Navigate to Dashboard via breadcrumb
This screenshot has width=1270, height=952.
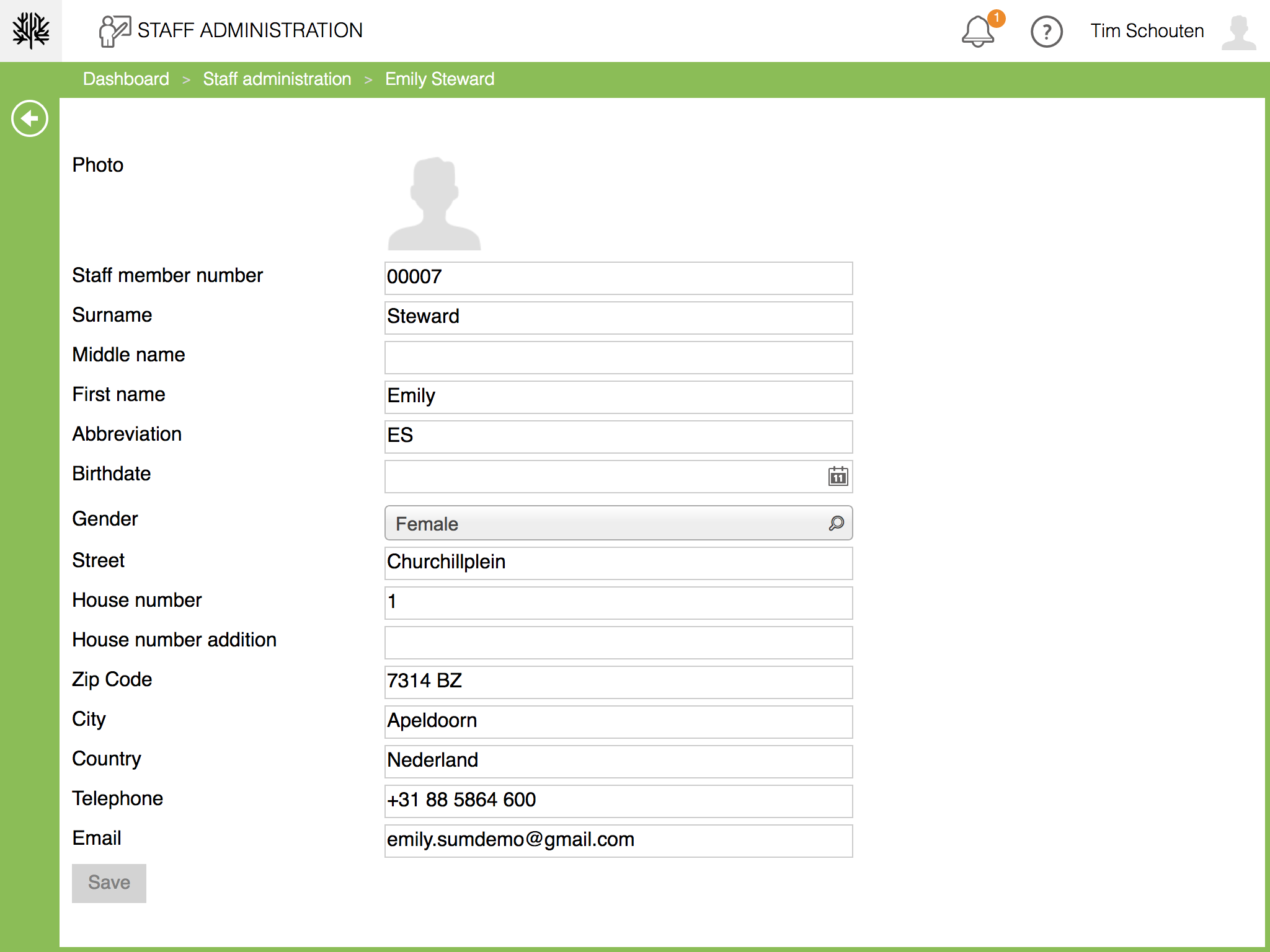125,79
